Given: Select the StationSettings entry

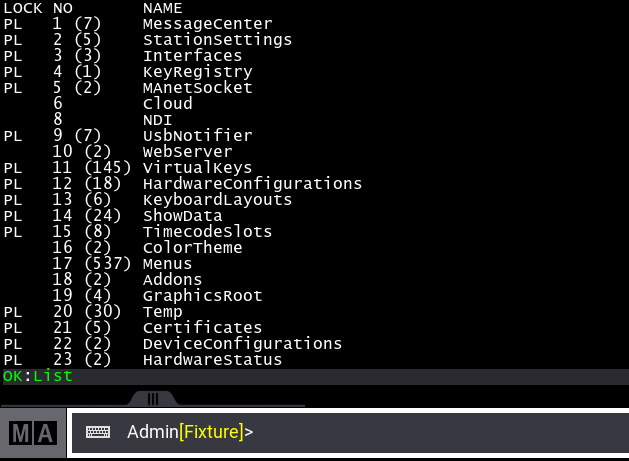Looking at the screenshot, I should point(217,40).
